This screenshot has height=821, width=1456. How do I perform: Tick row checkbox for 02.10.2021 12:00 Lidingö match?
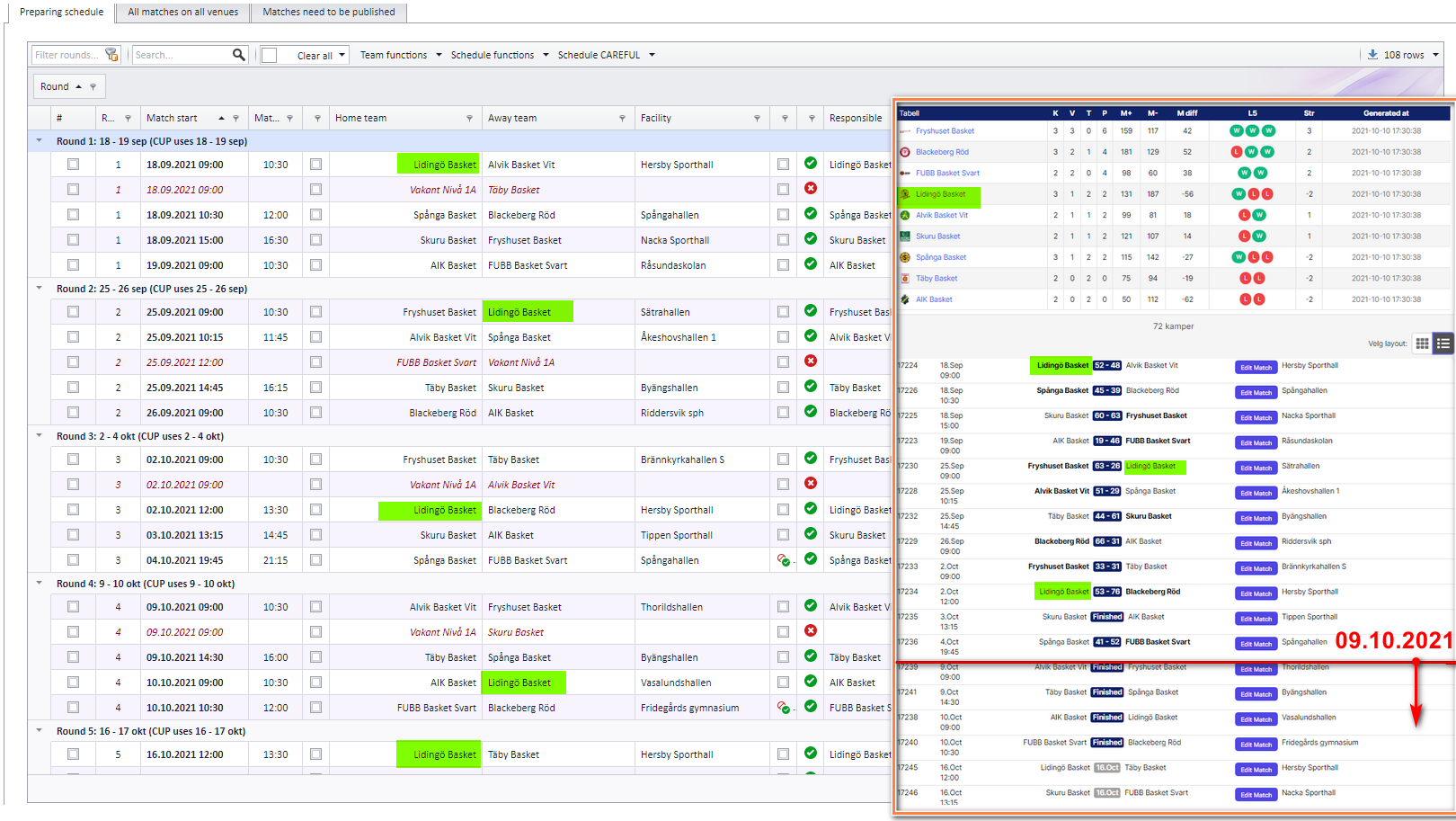(x=73, y=510)
